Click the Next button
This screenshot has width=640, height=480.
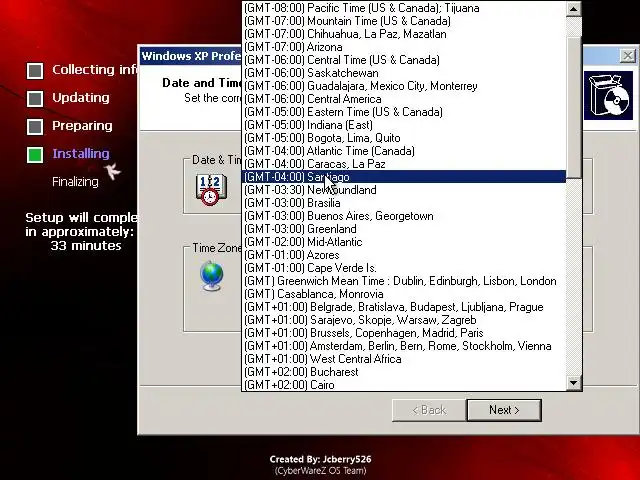click(504, 410)
